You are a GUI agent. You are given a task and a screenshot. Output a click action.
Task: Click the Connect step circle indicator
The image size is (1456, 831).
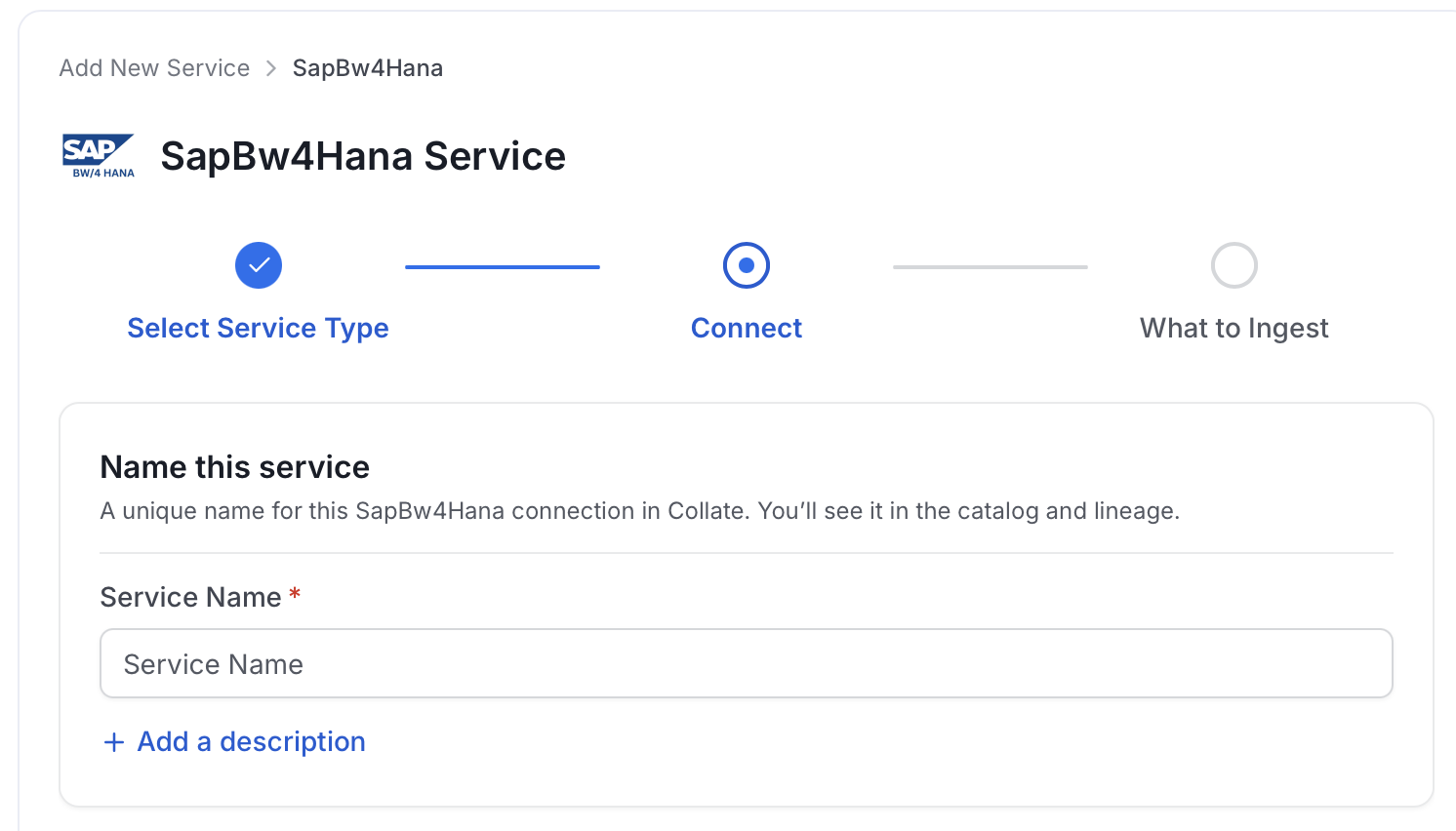(x=747, y=265)
